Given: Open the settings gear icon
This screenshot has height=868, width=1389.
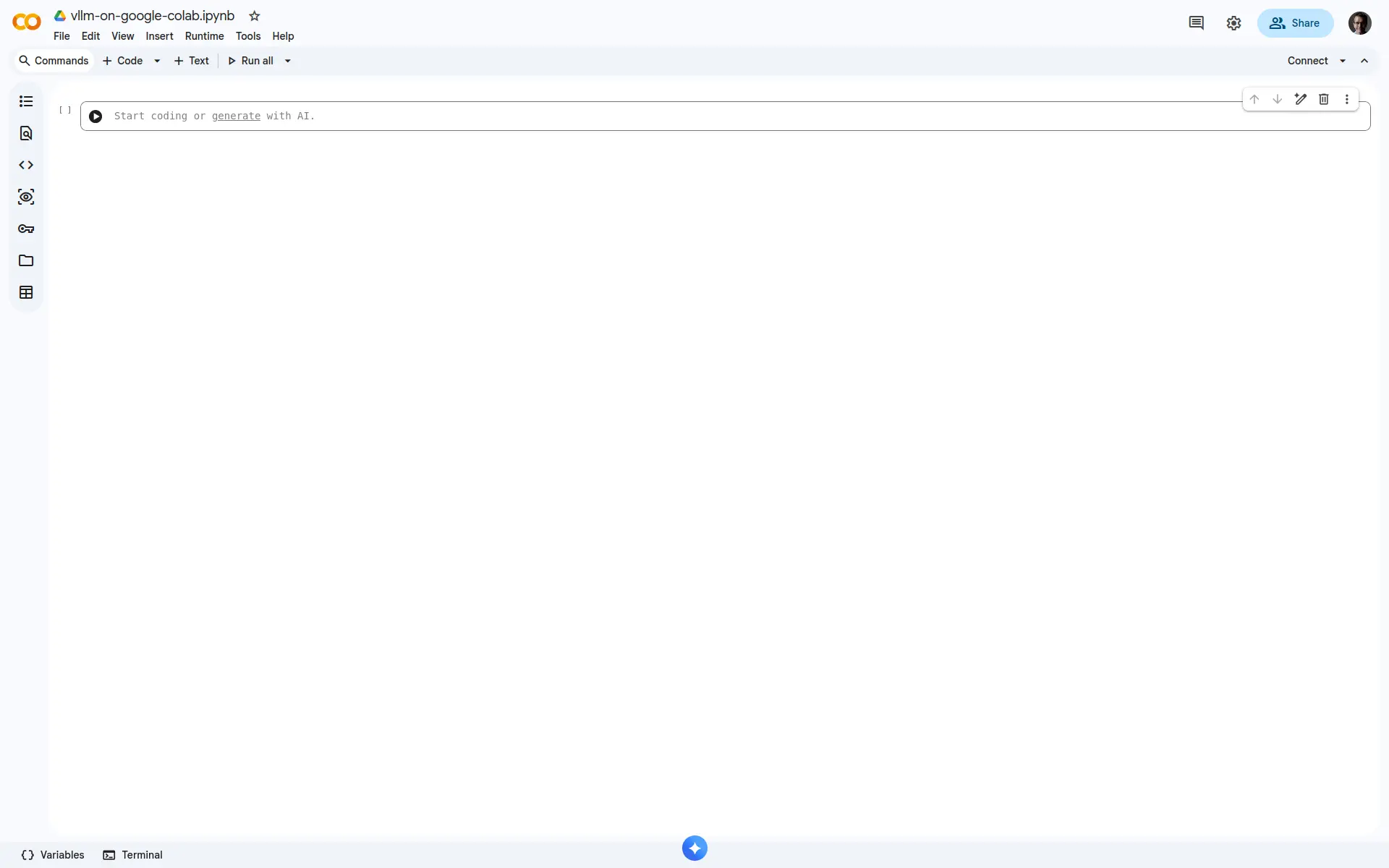Looking at the screenshot, I should click(1234, 23).
